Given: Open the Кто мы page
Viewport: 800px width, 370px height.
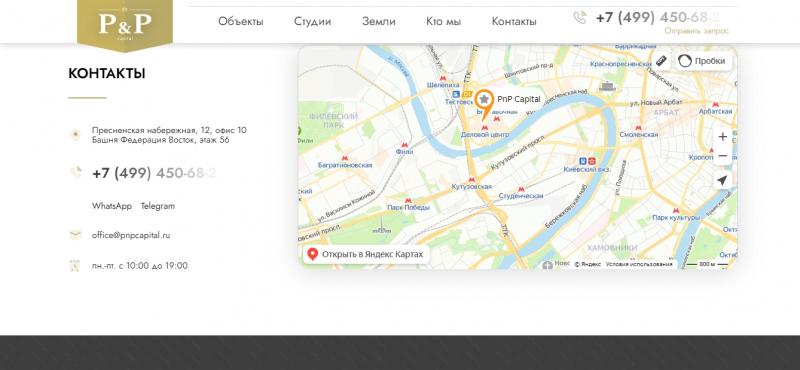Looking at the screenshot, I should [x=443, y=21].
